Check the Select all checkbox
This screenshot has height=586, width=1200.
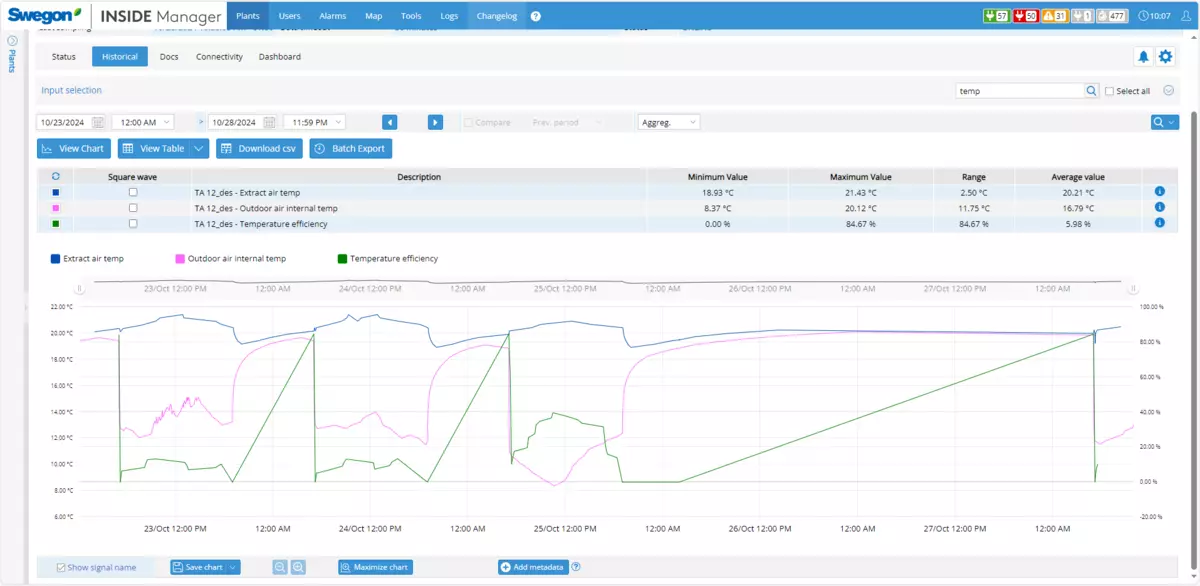click(1109, 91)
